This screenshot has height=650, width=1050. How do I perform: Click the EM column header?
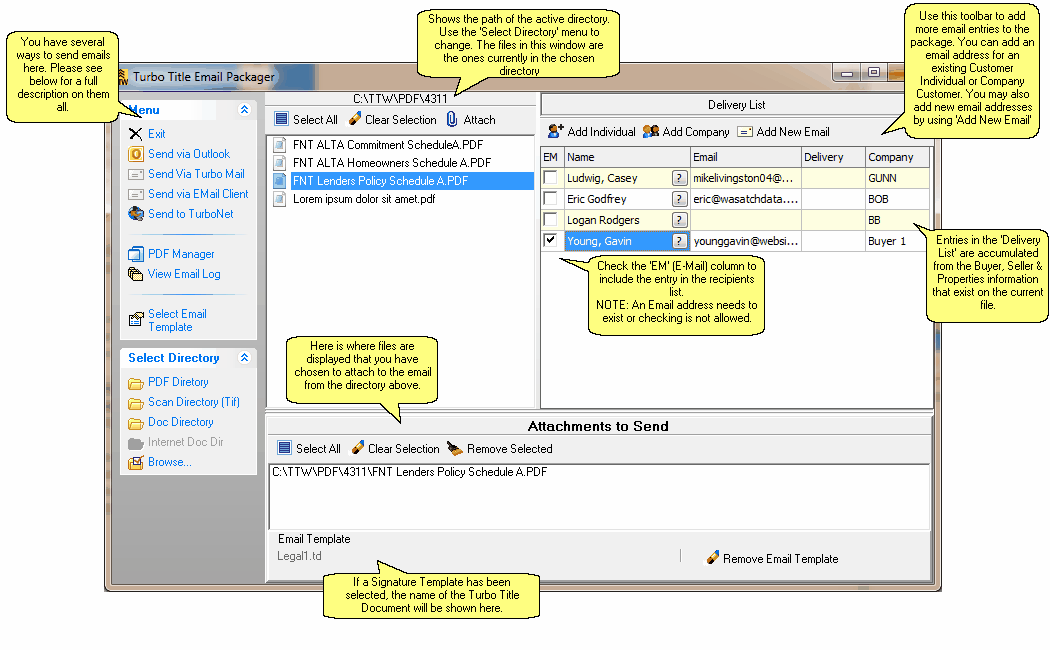coord(552,157)
